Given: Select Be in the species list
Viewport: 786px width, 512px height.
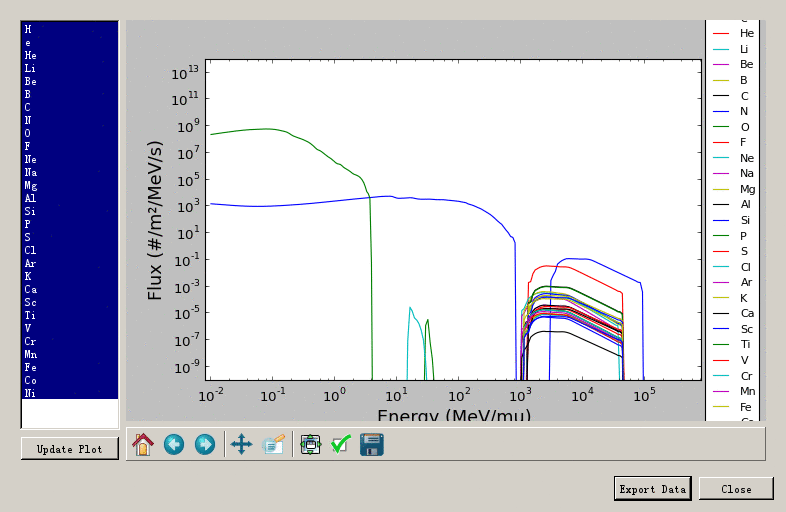Looking at the screenshot, I should point(70,81).
